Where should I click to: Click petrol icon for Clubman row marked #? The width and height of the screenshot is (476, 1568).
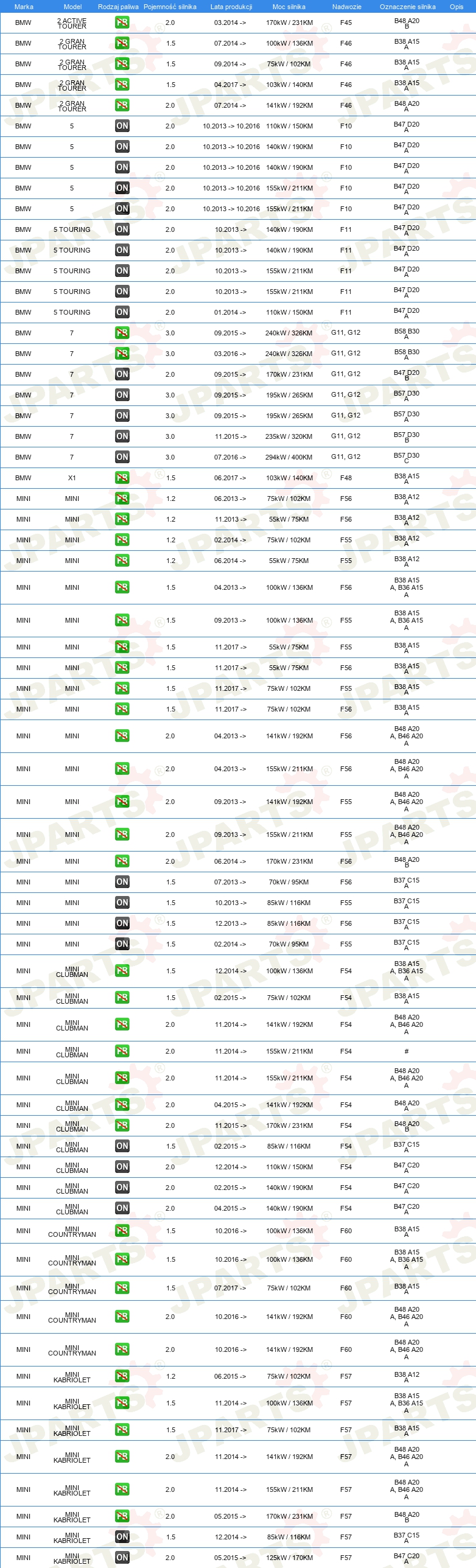[122, 1051]
